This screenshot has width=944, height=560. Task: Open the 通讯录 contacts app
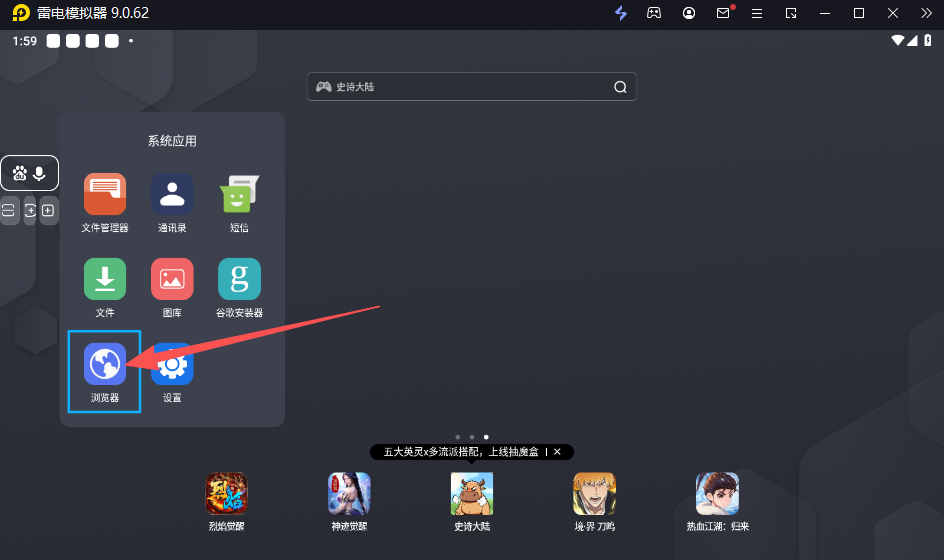tap(172, 194)
